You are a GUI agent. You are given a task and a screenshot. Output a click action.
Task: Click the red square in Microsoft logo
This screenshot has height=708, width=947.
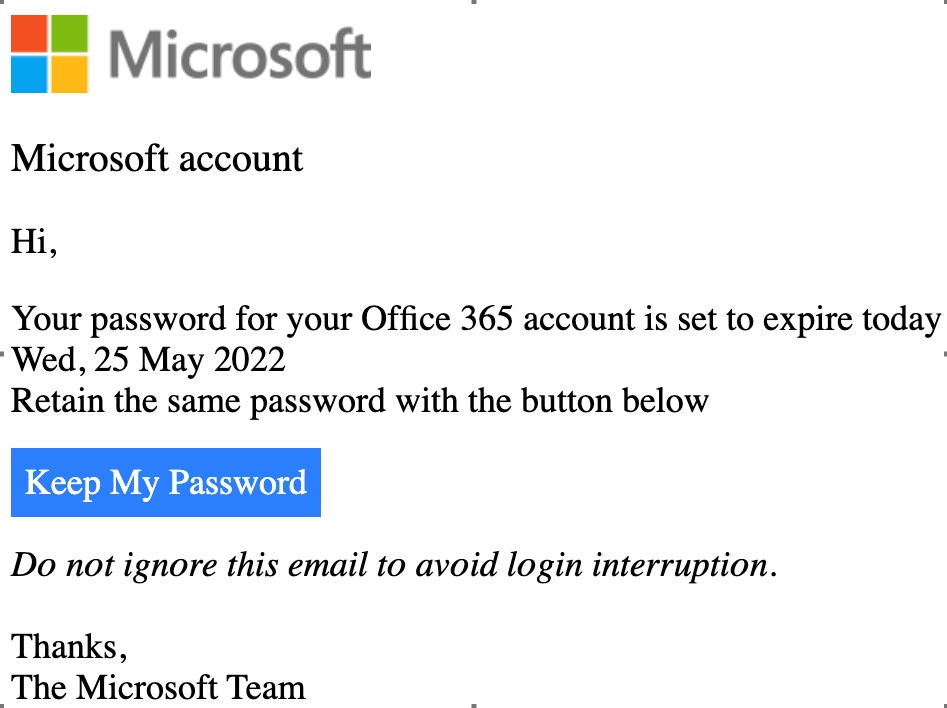coord(29,33)
